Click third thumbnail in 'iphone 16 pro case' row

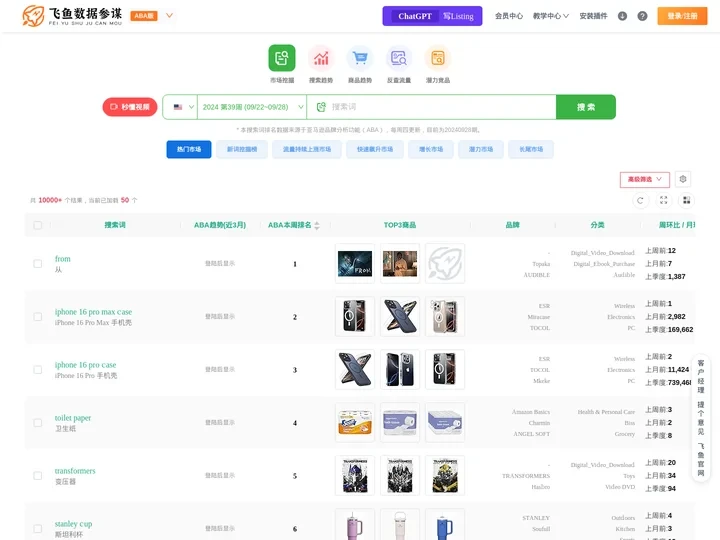pos(445,370)
